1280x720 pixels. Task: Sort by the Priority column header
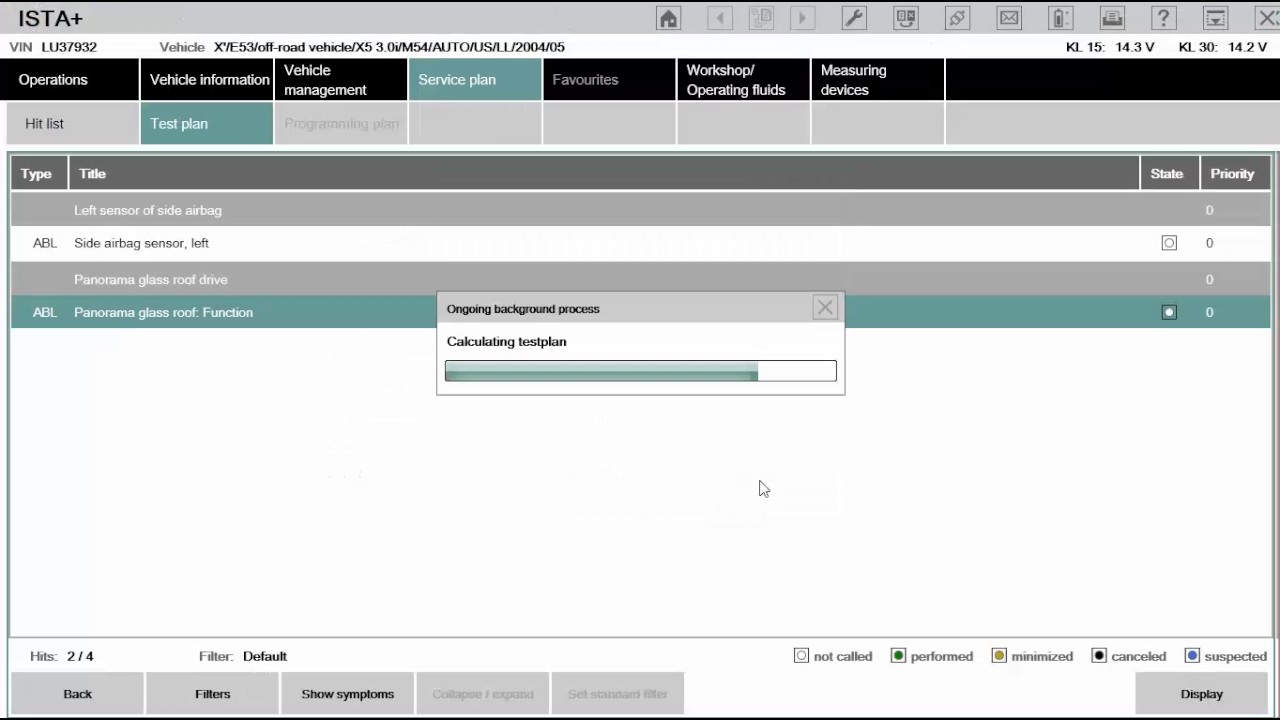pos(1233,173)
